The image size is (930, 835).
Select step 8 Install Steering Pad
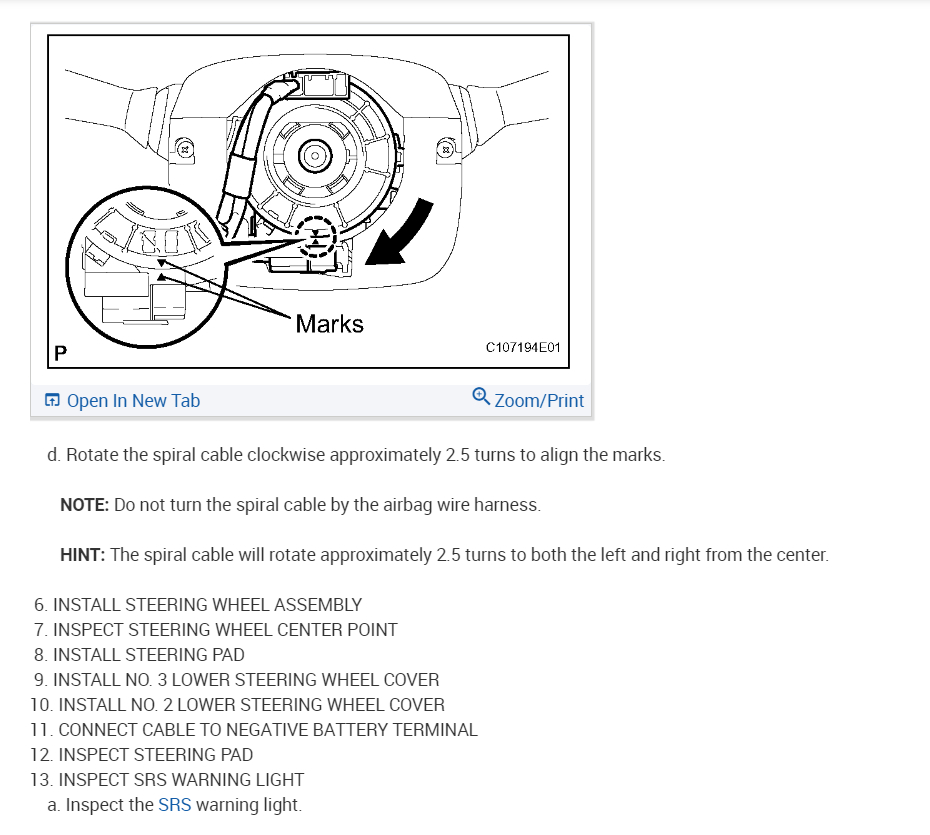pyautogui.click(x=139, y=655)
